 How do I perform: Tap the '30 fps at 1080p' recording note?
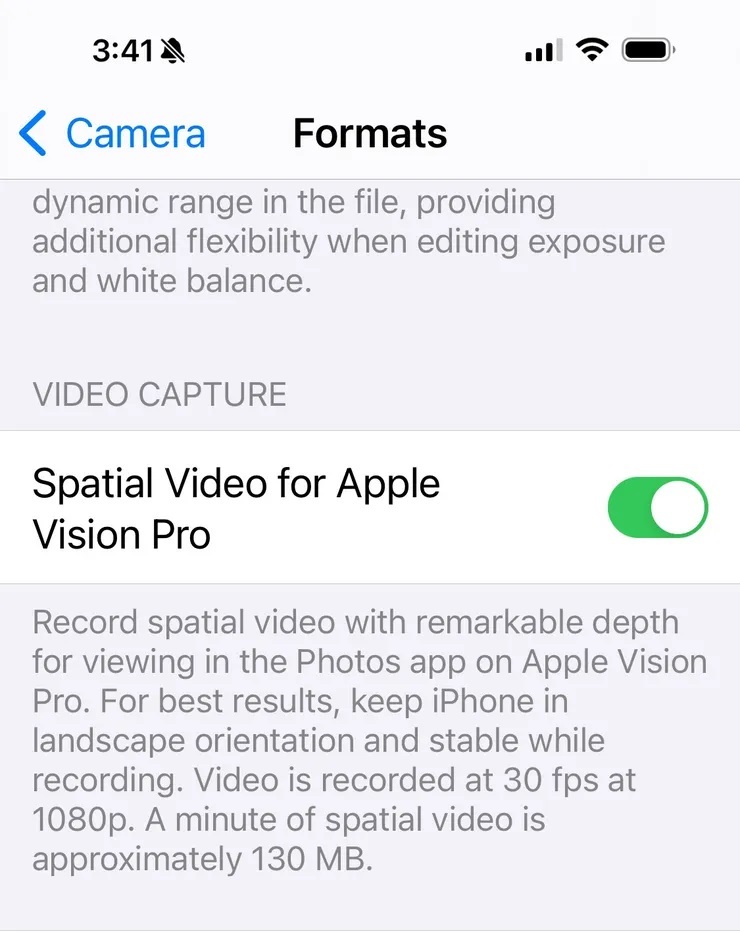click(334, 799)
